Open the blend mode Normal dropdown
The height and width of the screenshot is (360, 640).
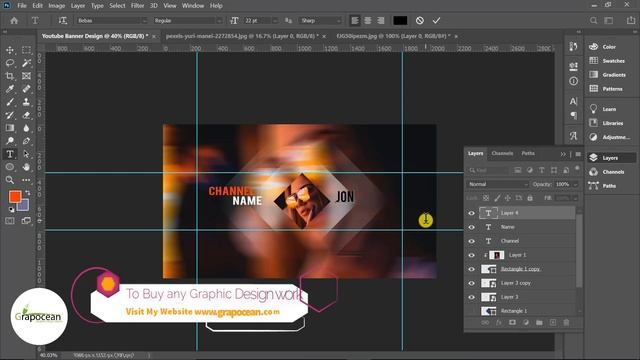pos(498,184)
